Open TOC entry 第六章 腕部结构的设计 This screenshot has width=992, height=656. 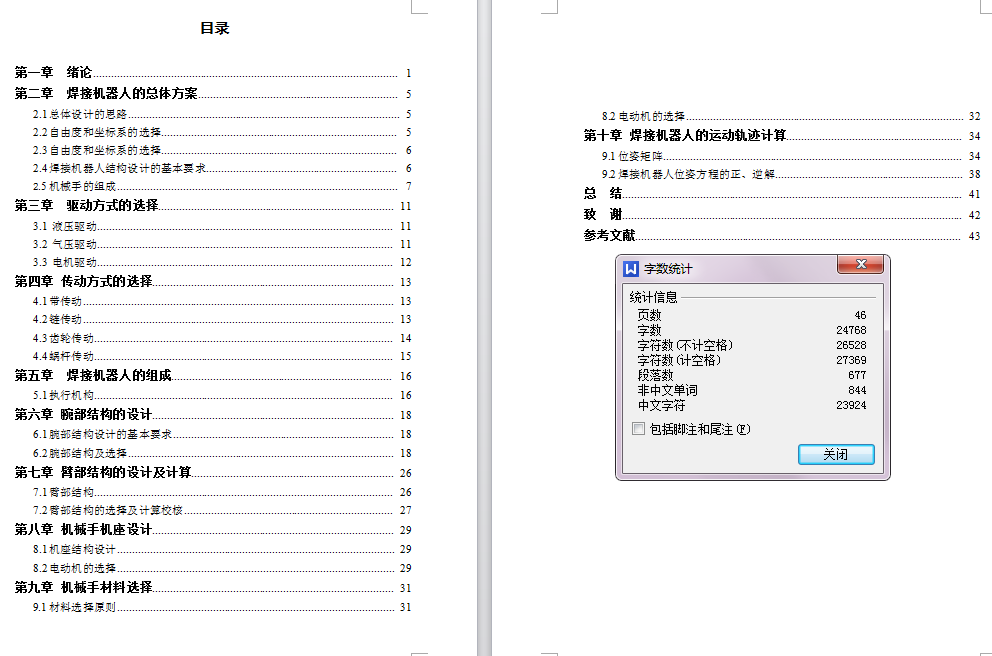click(x=213, y=415)
